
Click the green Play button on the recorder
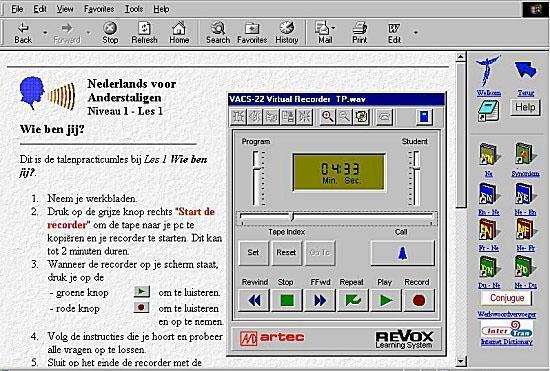tap(386, 300)
